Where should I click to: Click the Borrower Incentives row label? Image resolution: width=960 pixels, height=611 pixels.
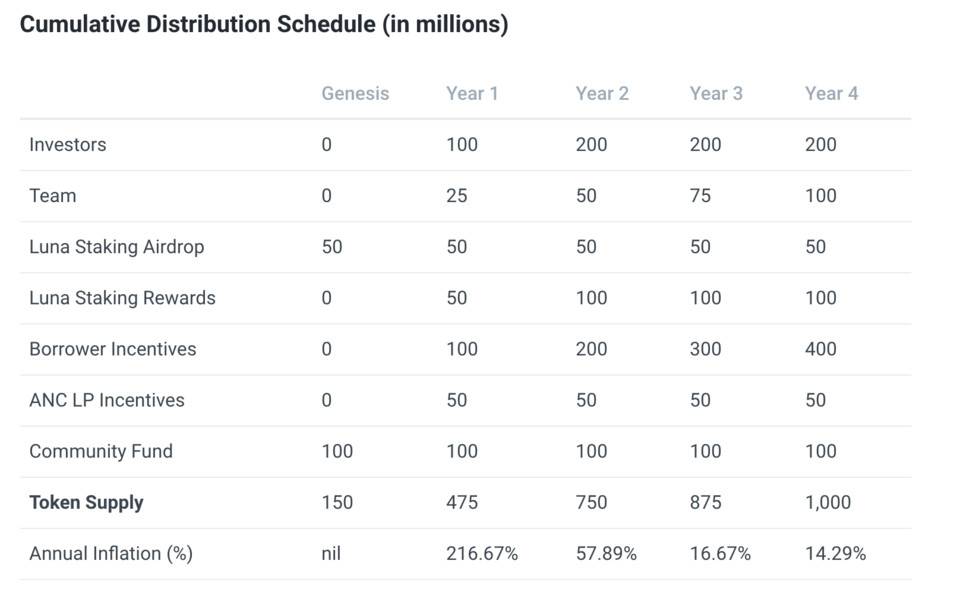(x=112, y=349)
